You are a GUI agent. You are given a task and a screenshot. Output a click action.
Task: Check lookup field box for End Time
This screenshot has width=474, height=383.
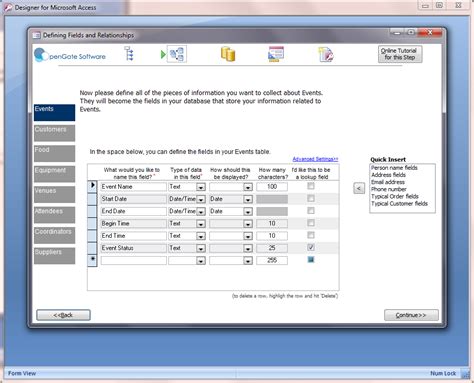[x=311, y=235]
